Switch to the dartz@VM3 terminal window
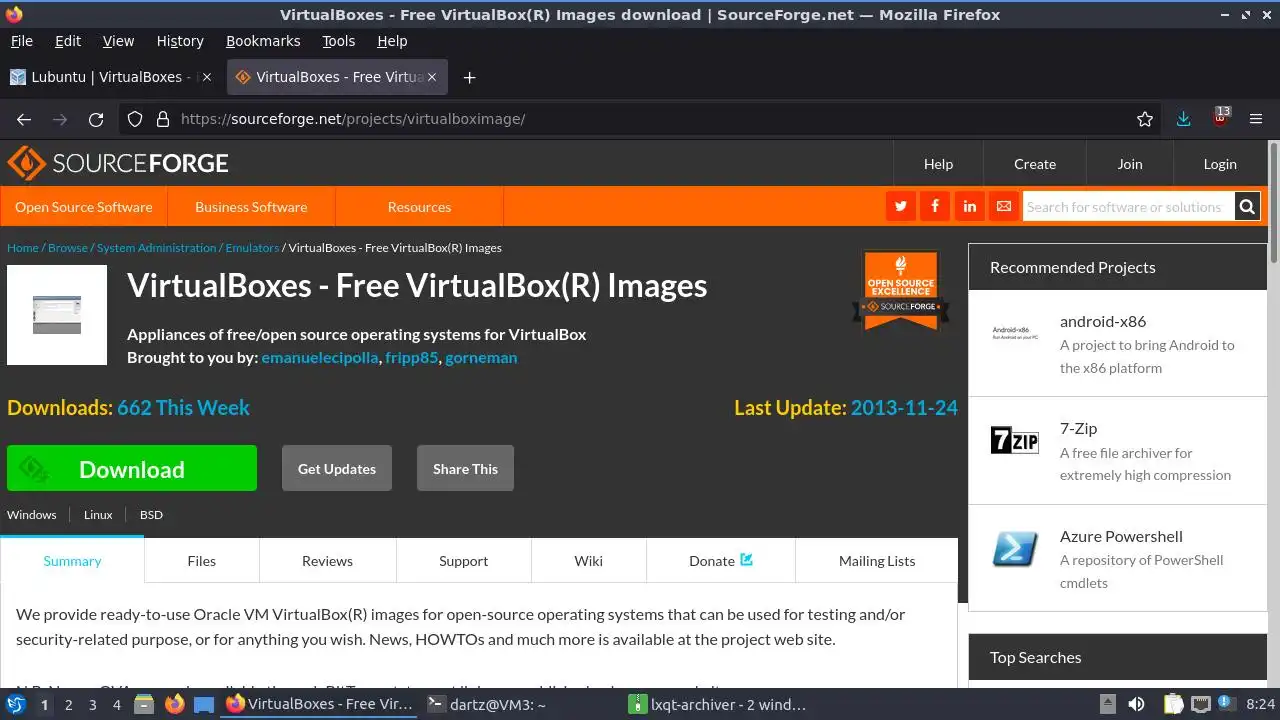The image size is (1280, 720). pyautogui.click(x=520, y=704)
